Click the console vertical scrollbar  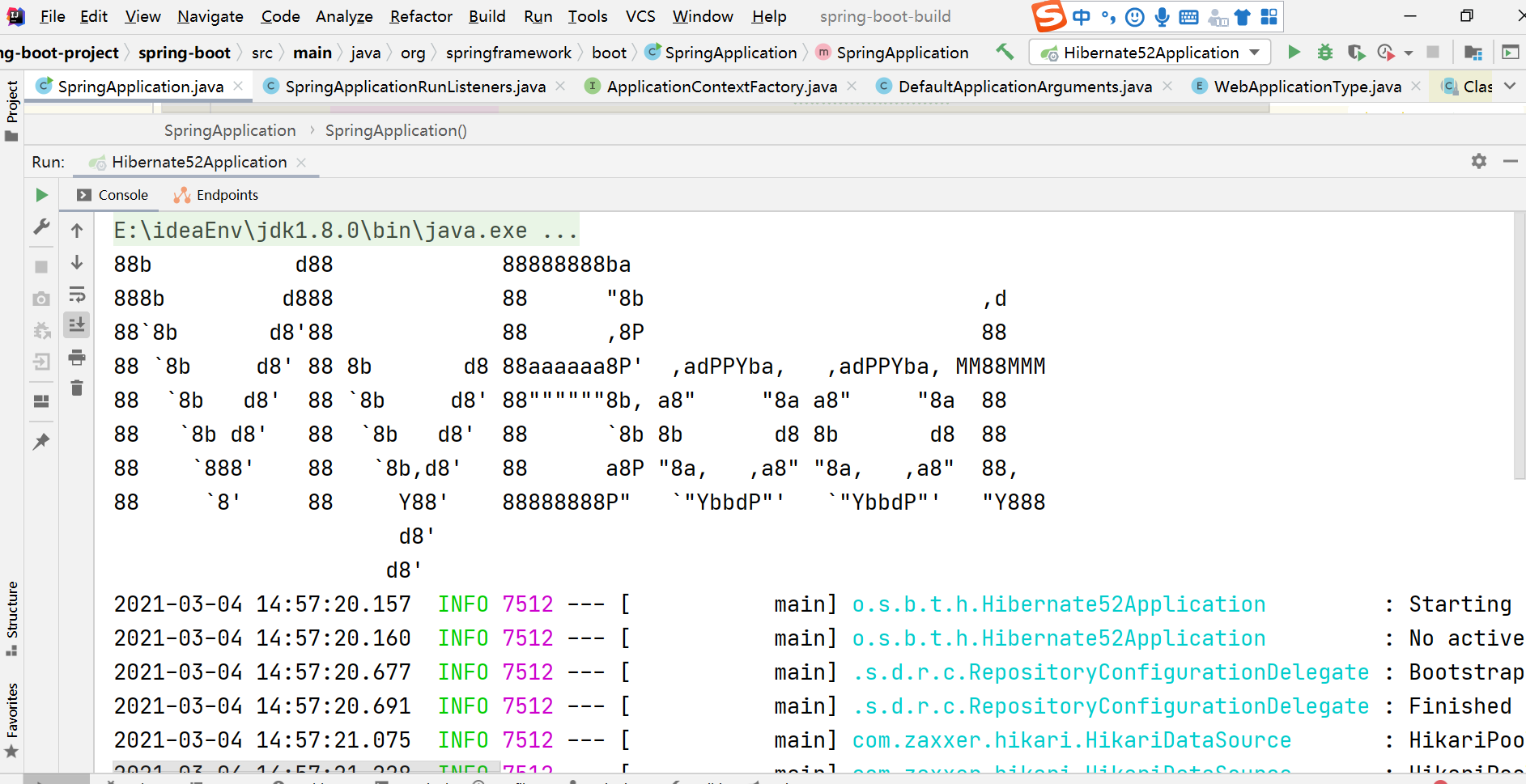tap(1519, 348)
